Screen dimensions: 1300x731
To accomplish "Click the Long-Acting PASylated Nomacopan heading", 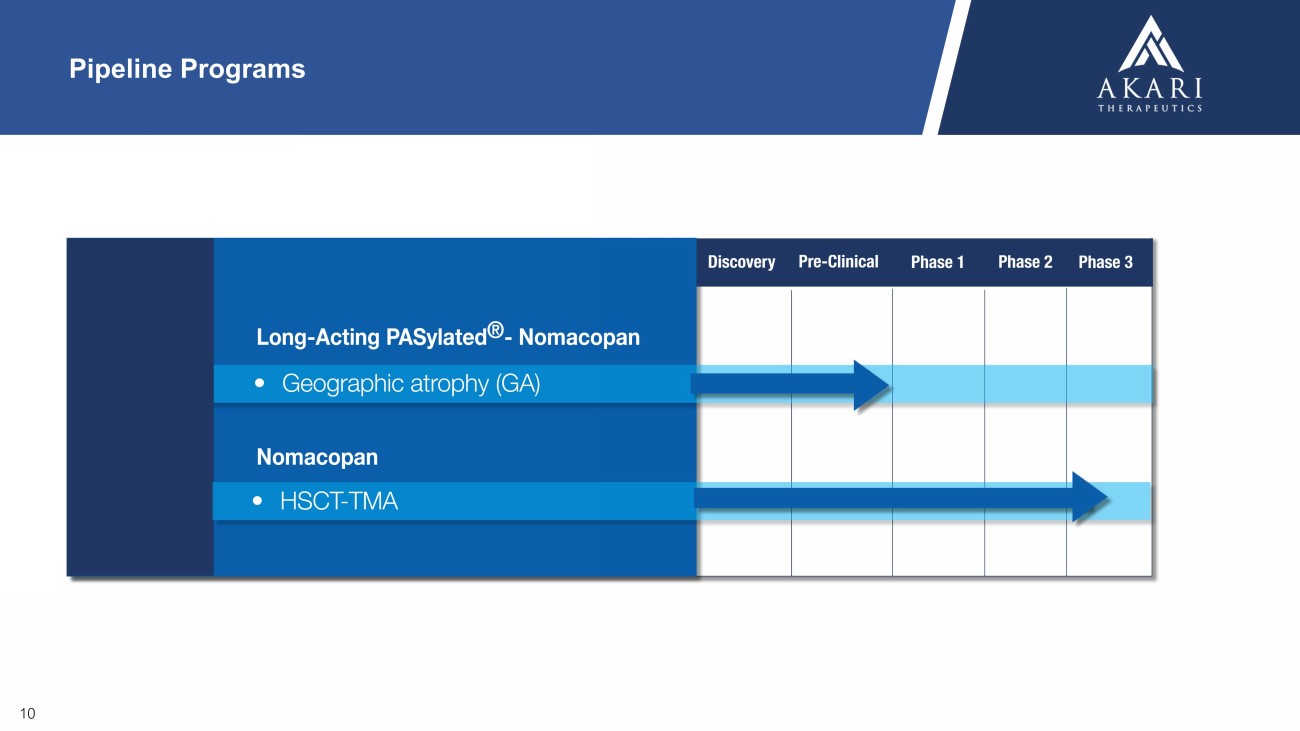I will coord(447,338).
